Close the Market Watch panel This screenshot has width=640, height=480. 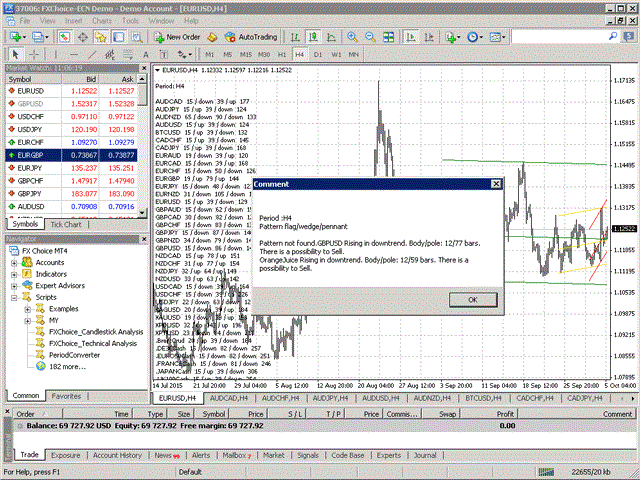[144, 68]
